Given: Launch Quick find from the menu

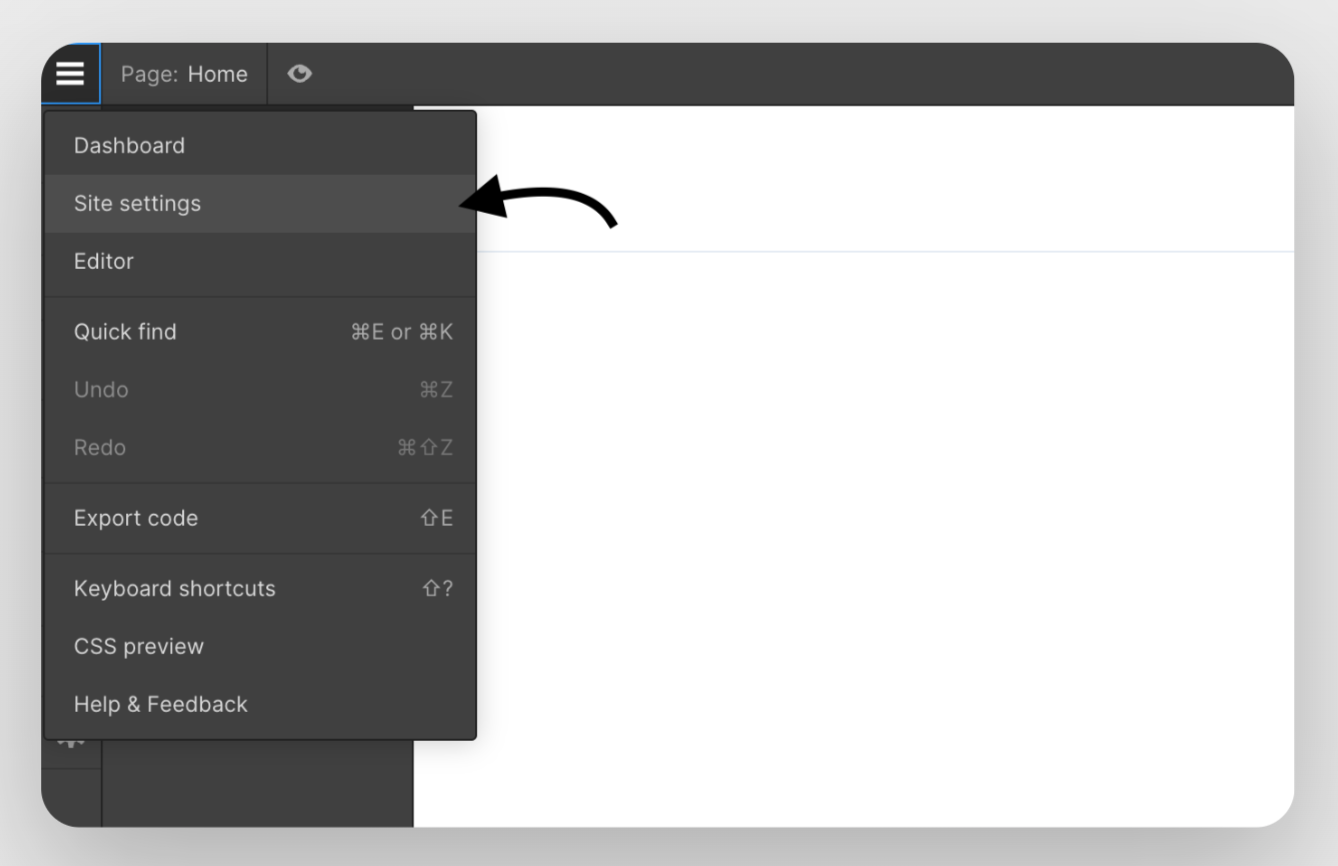Looking at the screenshot, I should (x=260, y=332).
